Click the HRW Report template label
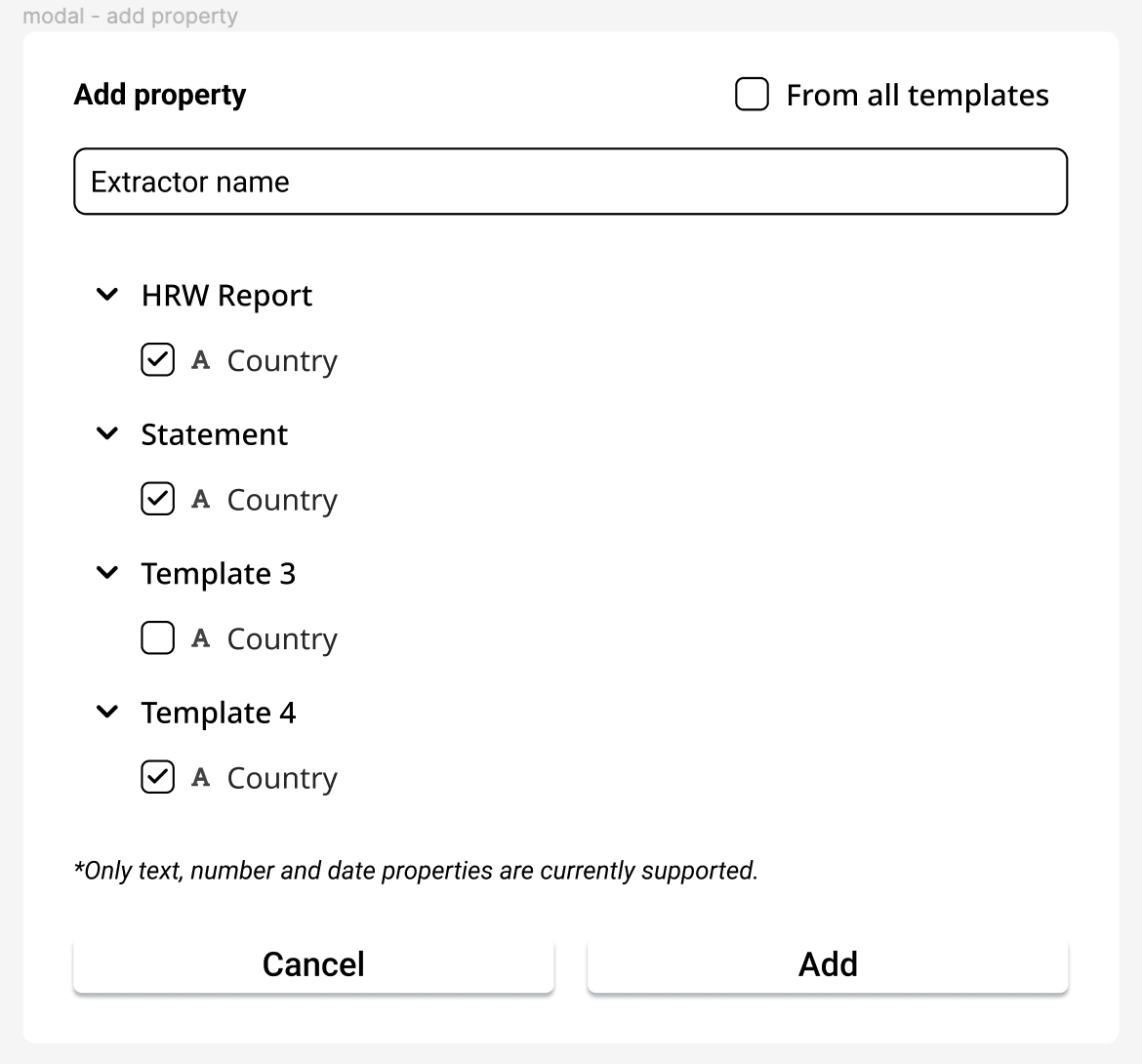 [x=226, y=295]
